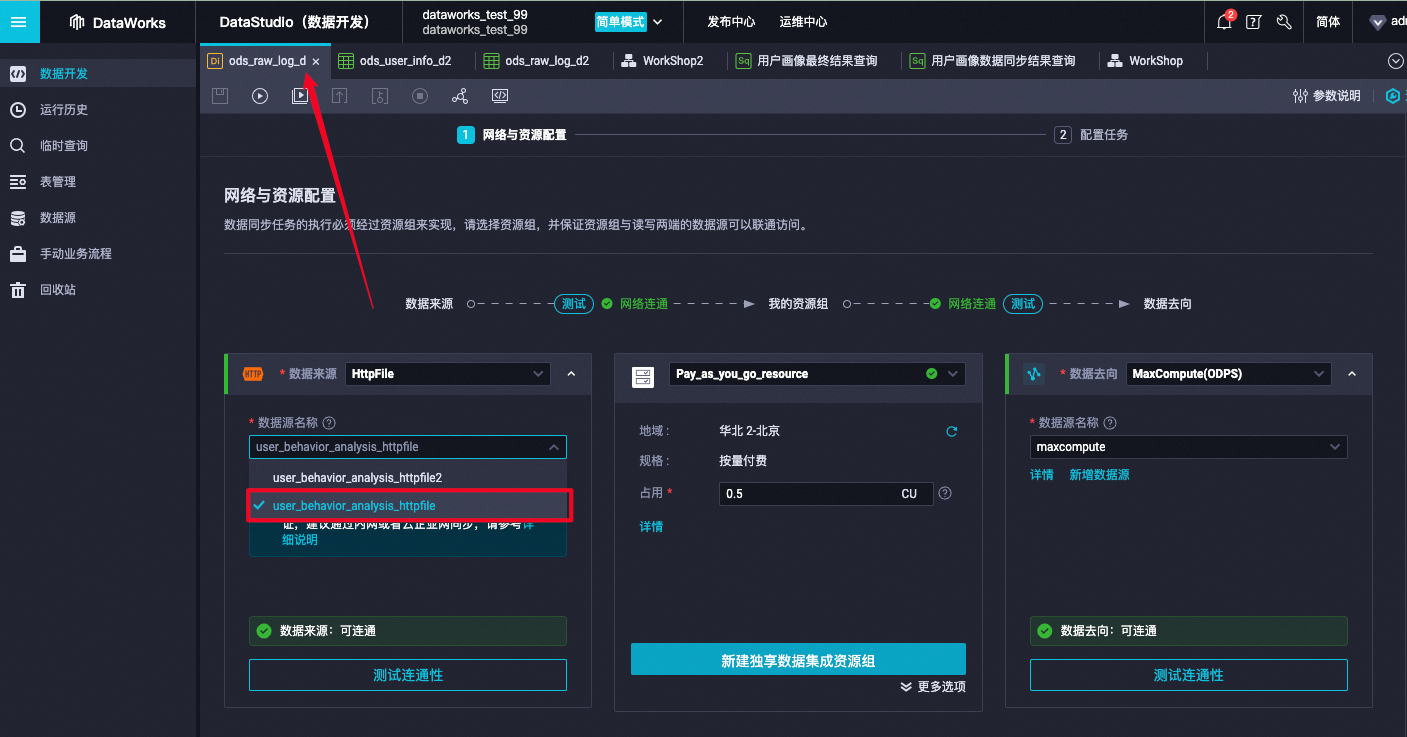Select user_behavior_analysis_httpfile2 option
Screen dimensions: 1407x737
pos(408,478)
